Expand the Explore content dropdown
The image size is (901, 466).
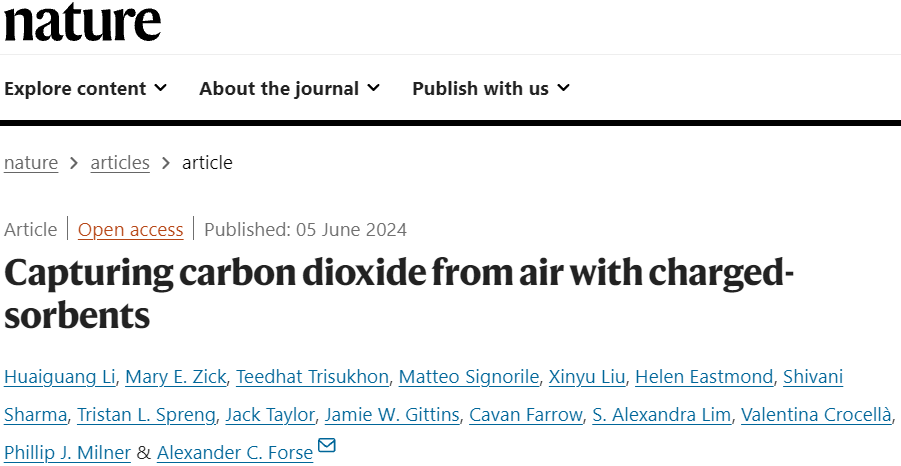tap(86, 88)
